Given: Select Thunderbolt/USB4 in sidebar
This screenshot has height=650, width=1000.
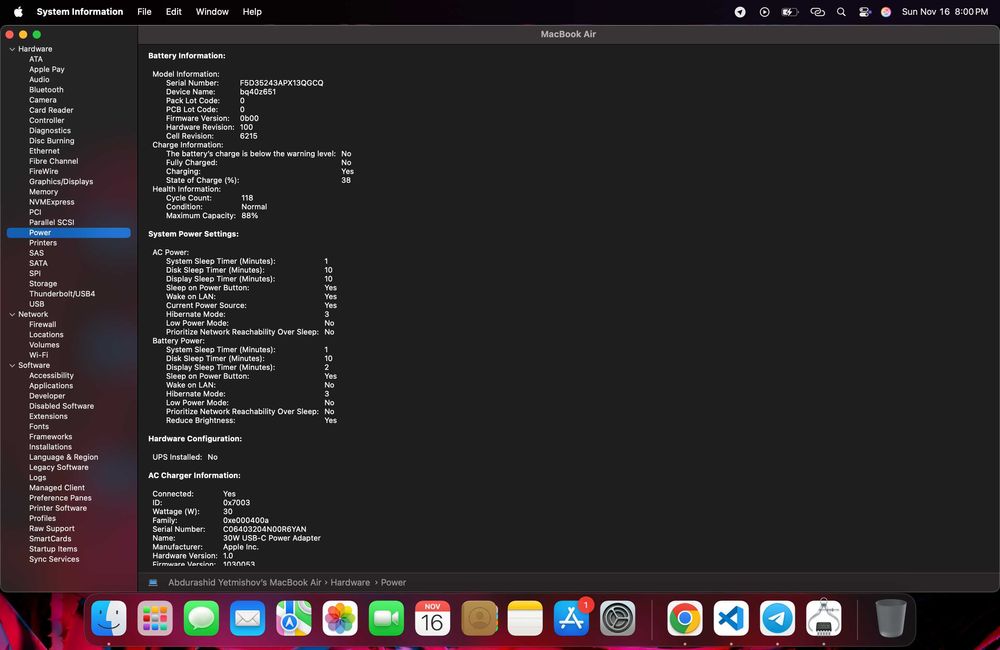Looking at the screenshot, I should (x=62, y=294).
